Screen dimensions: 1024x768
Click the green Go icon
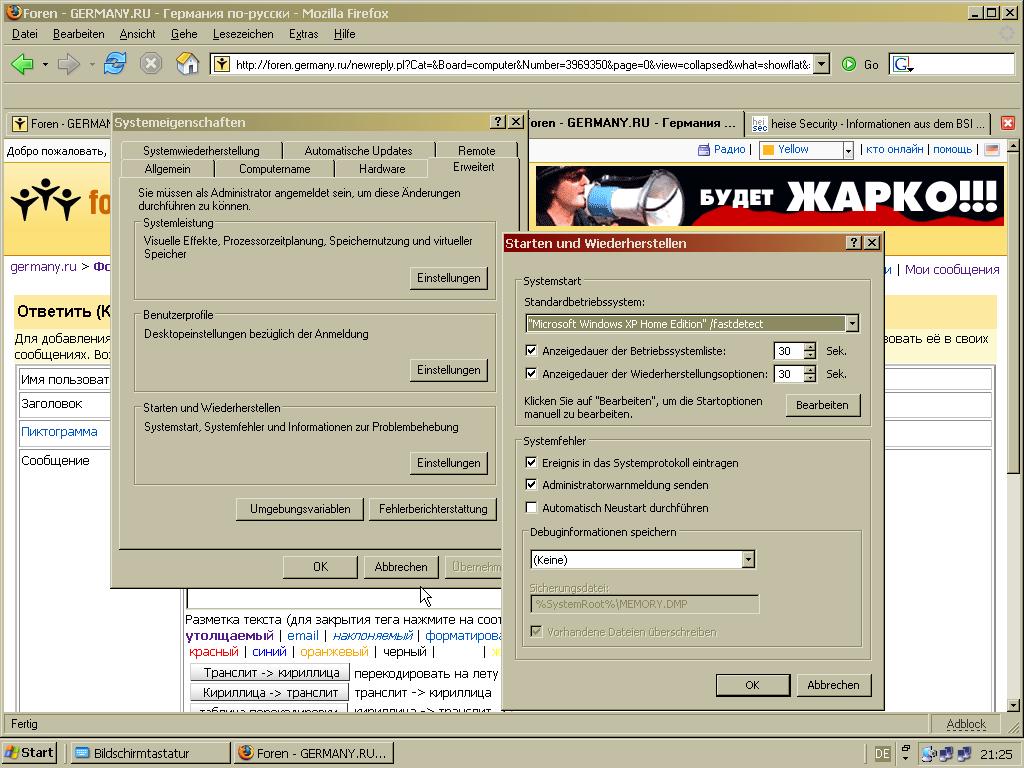tap(849, 64)
